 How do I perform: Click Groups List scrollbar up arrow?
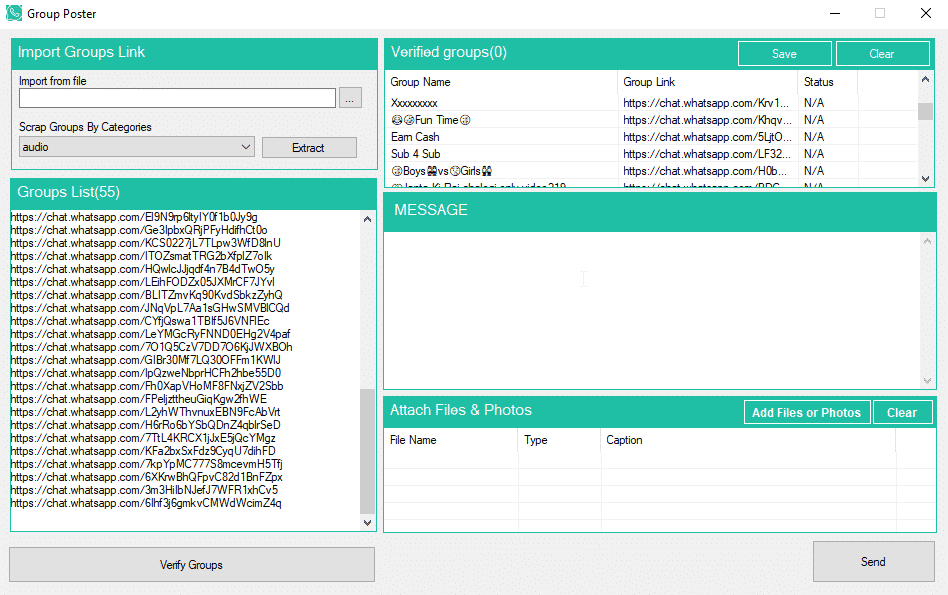(368, 219)
